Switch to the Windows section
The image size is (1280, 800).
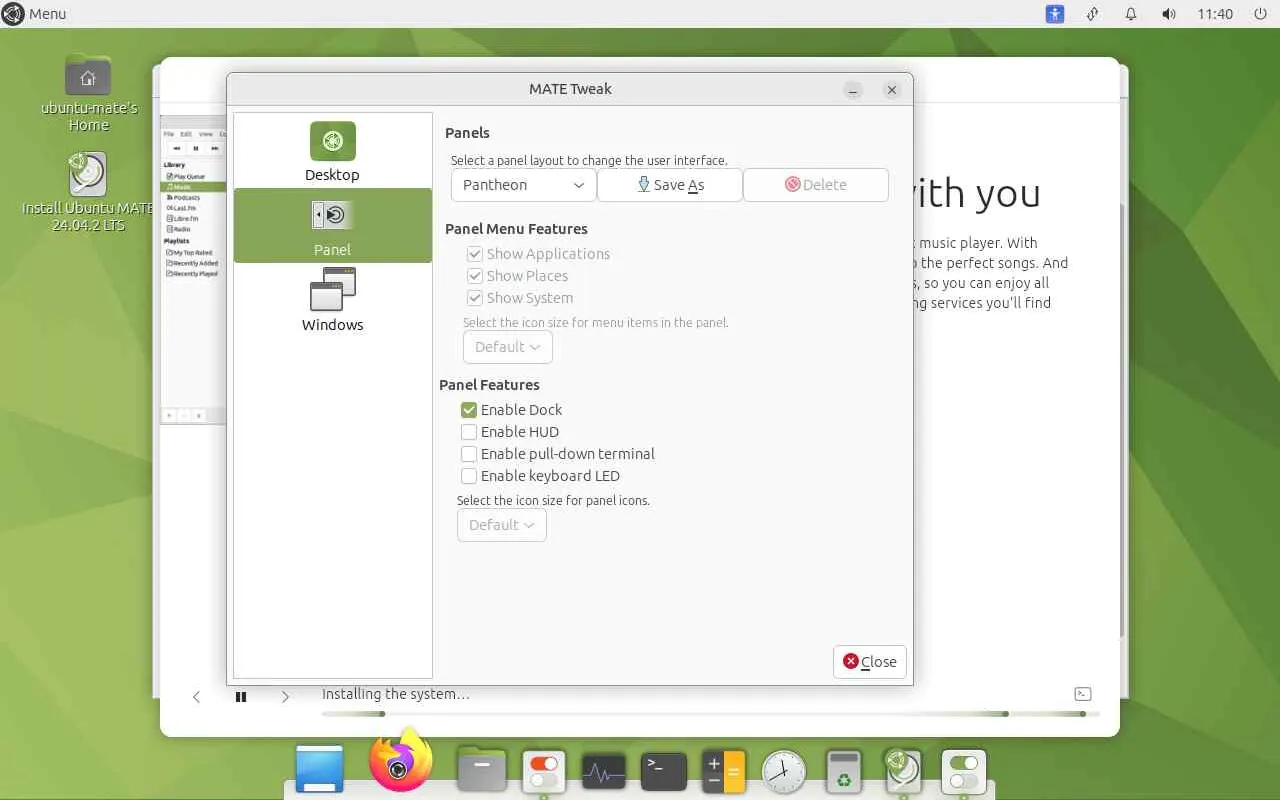click(332, 301)
